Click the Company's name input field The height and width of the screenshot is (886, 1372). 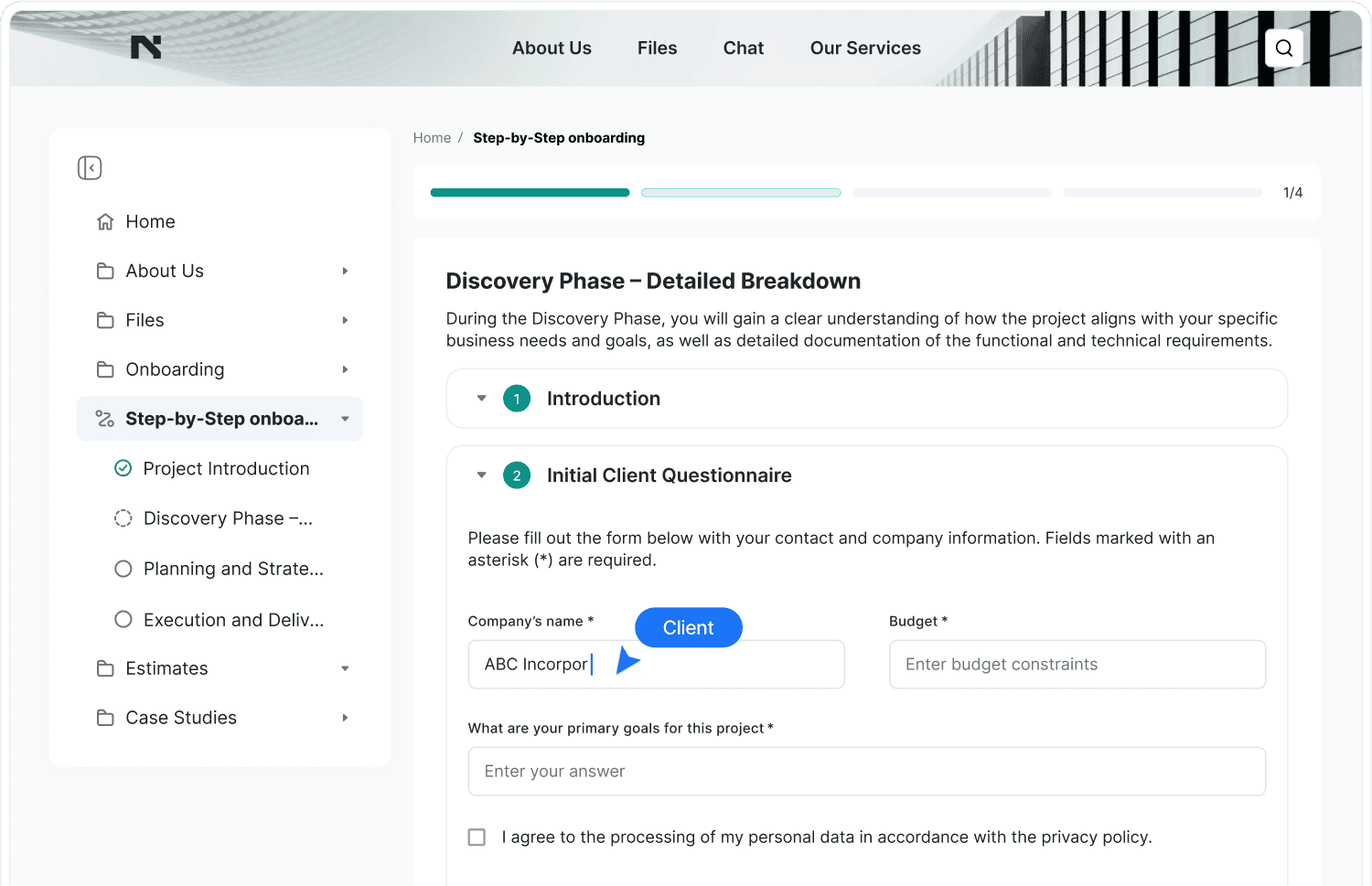[656, 665]
